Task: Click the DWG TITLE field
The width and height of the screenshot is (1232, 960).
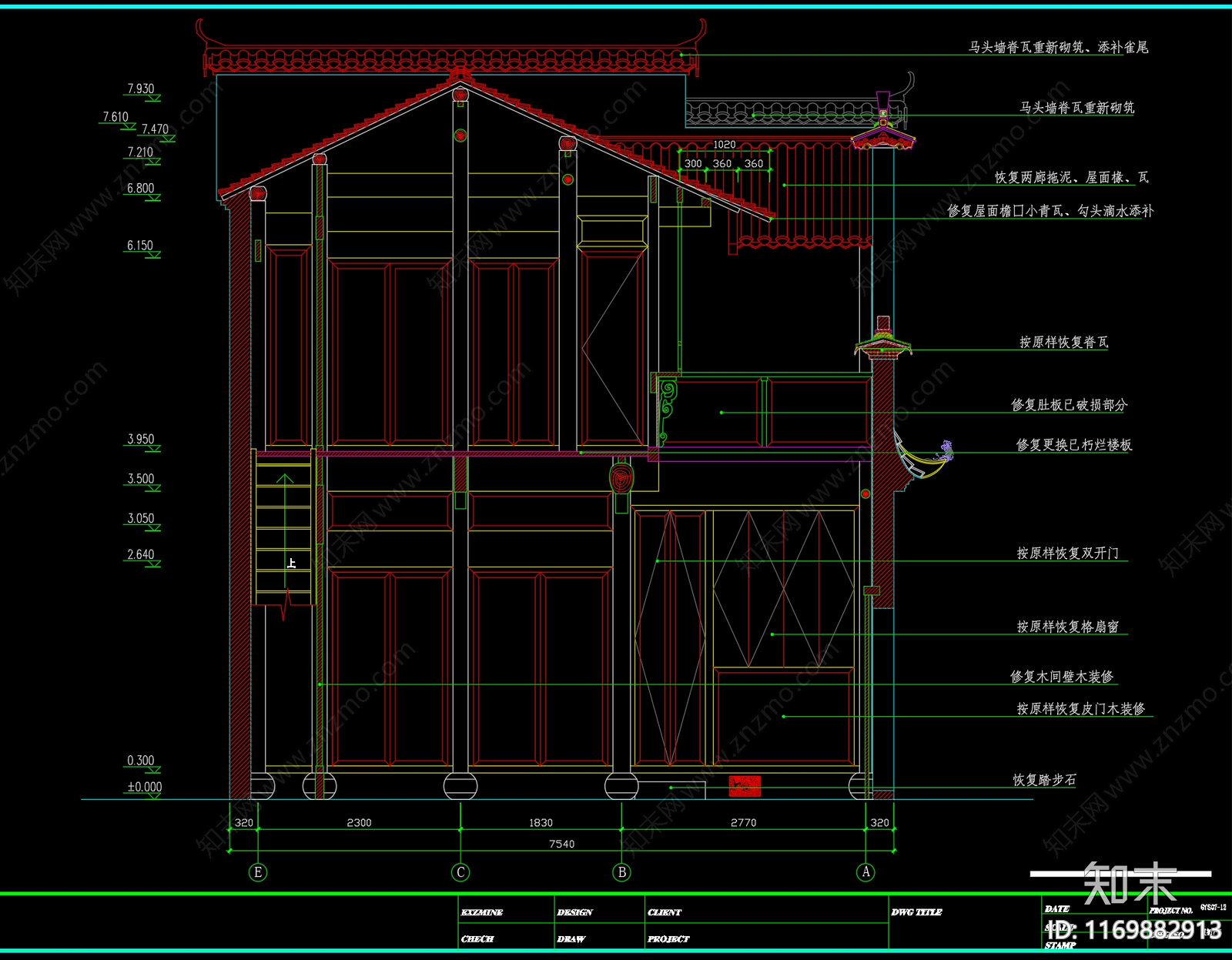Action: tap(916, 912)
